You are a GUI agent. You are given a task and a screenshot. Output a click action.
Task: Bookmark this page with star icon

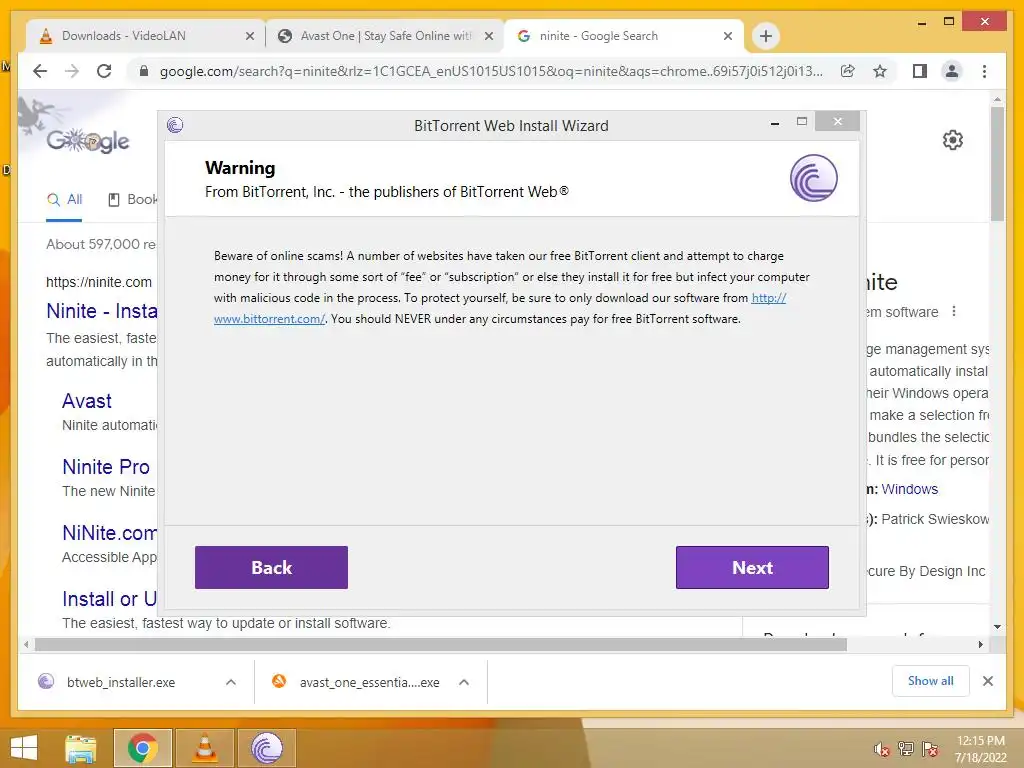pos(880,71)
